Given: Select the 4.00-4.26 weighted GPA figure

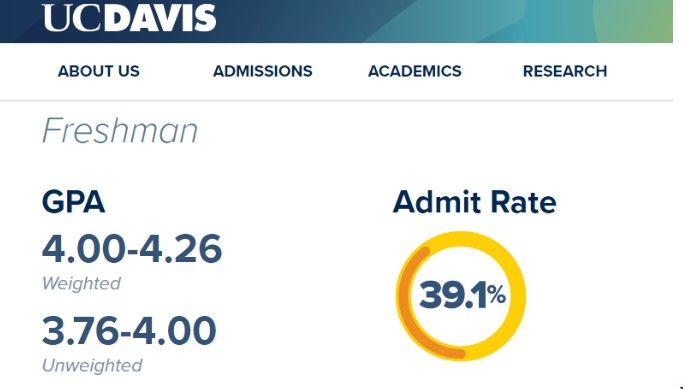Looking at the screenshot, I should point(132,249).
